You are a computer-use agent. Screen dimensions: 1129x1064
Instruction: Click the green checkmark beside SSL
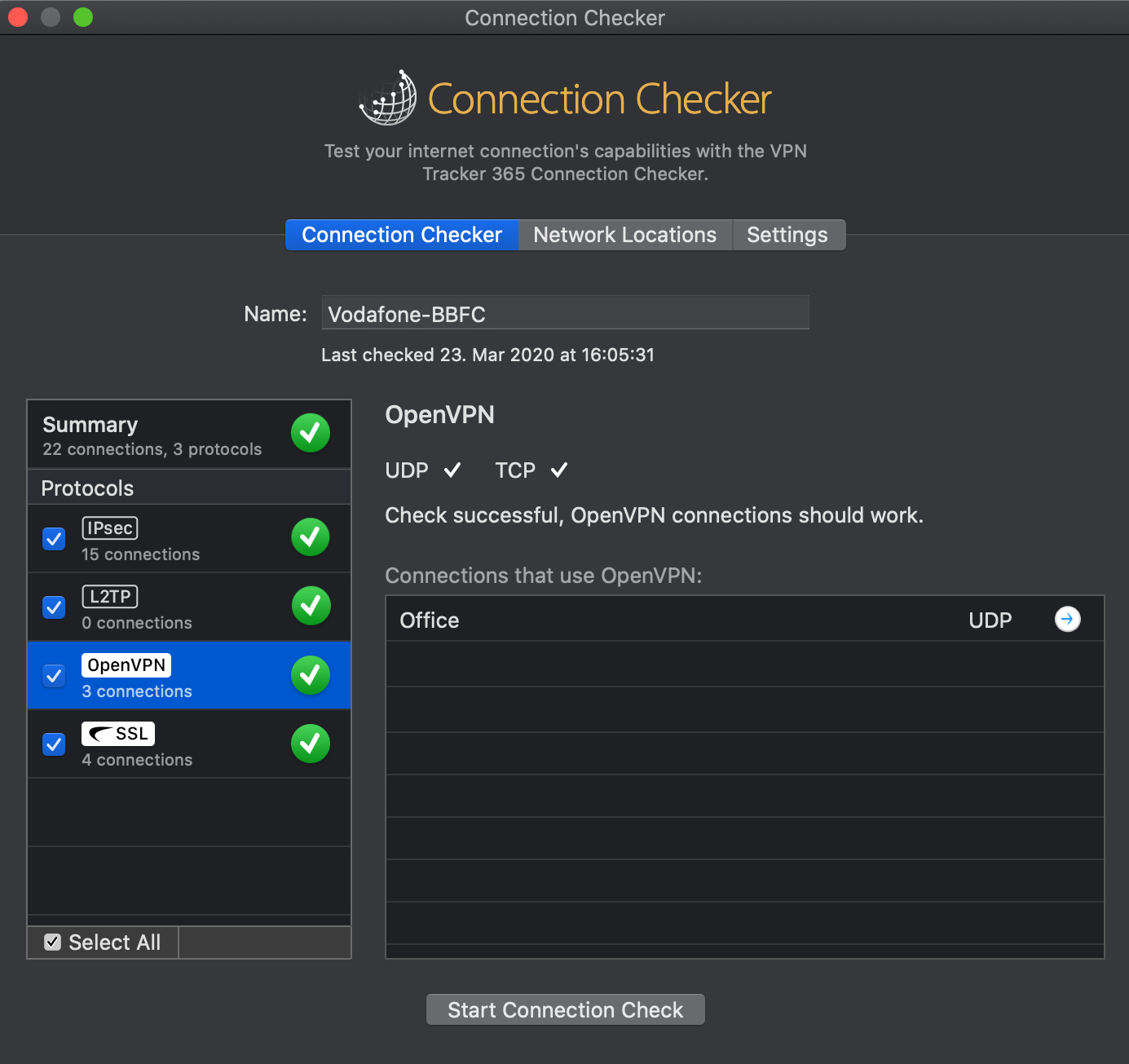(x=311, y=743)
